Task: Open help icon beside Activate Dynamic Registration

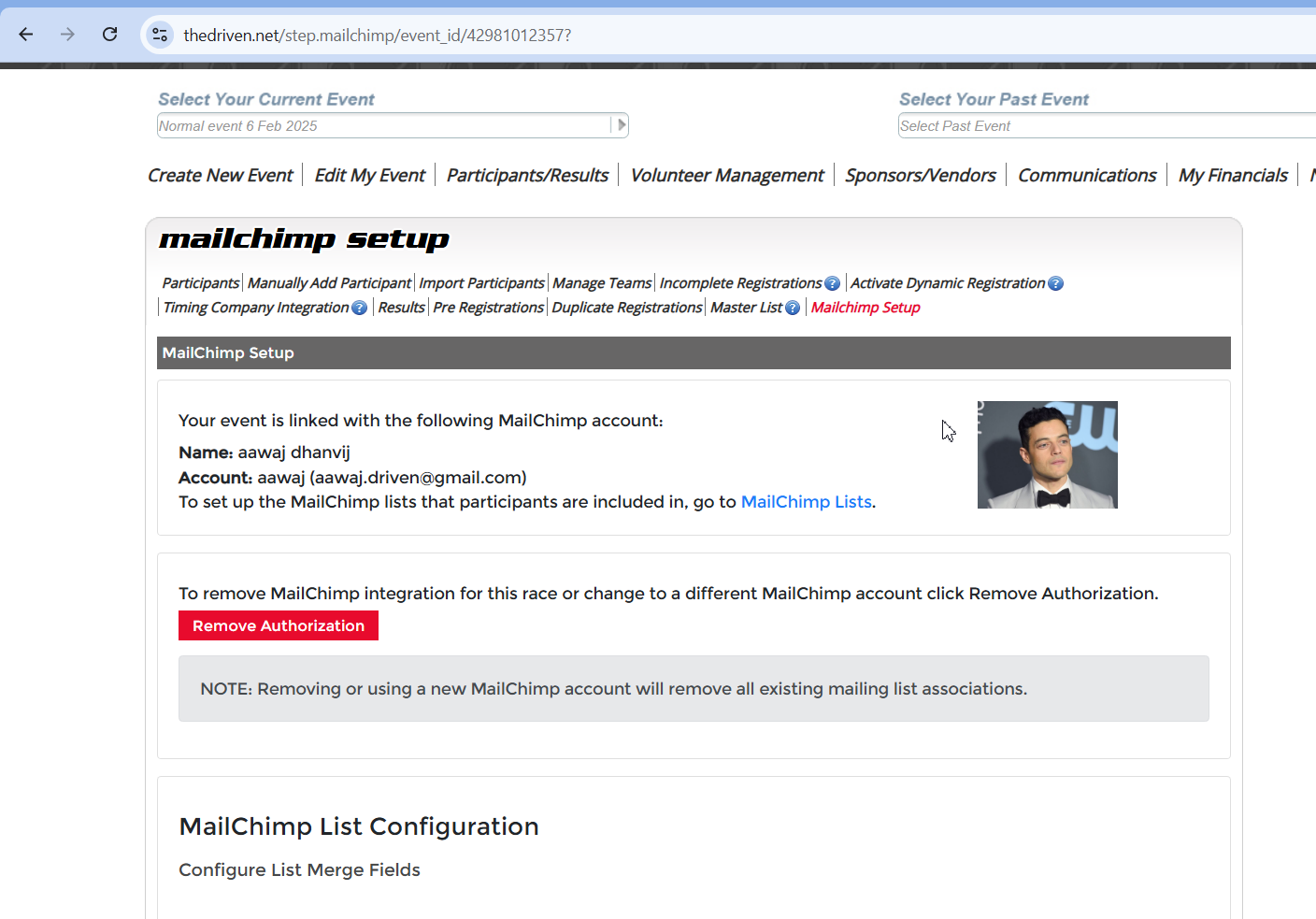Action: coord(1055,283)
